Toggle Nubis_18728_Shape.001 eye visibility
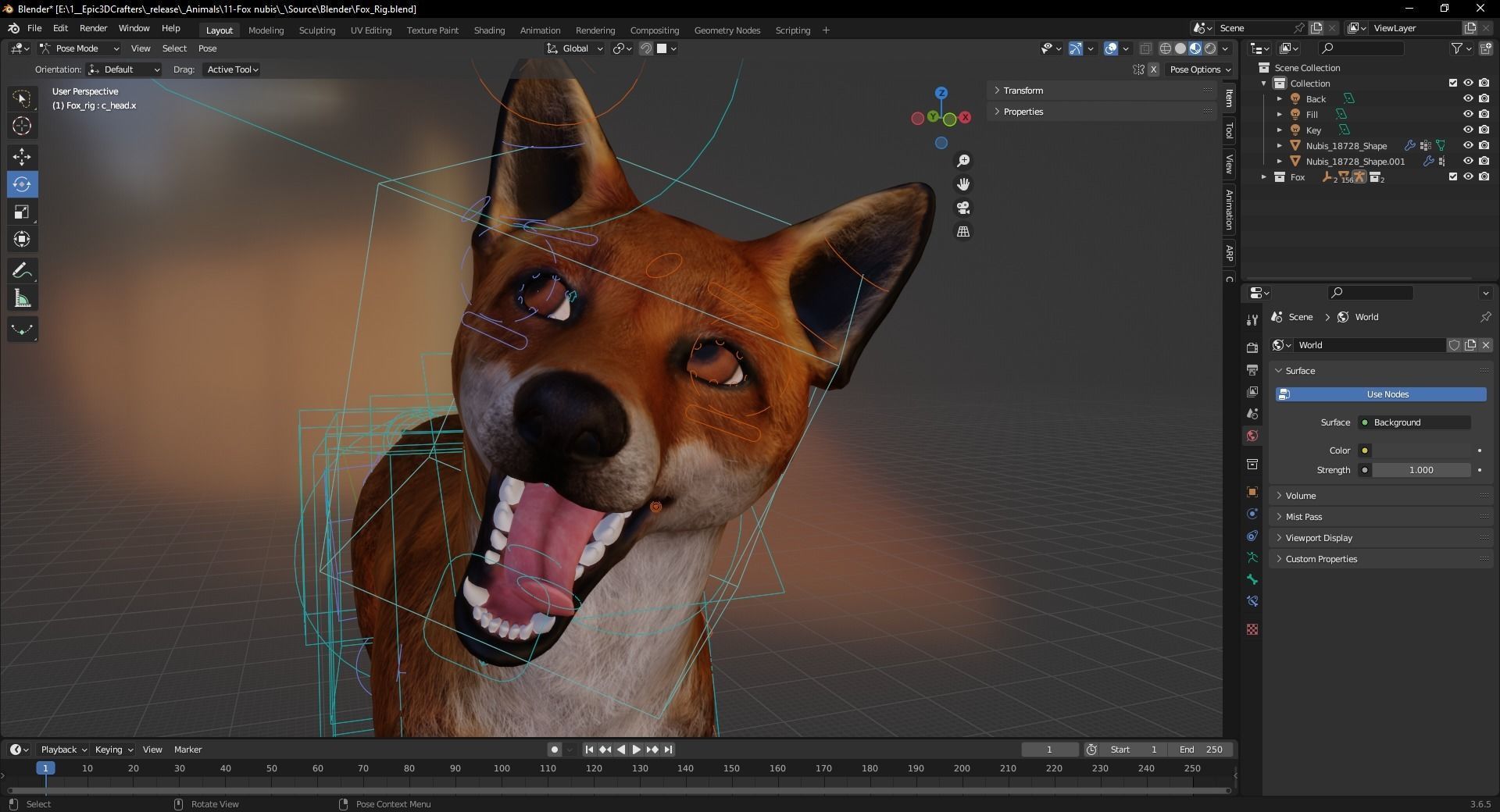This screenshot has height=812, width=1500. click(1468, 161)
